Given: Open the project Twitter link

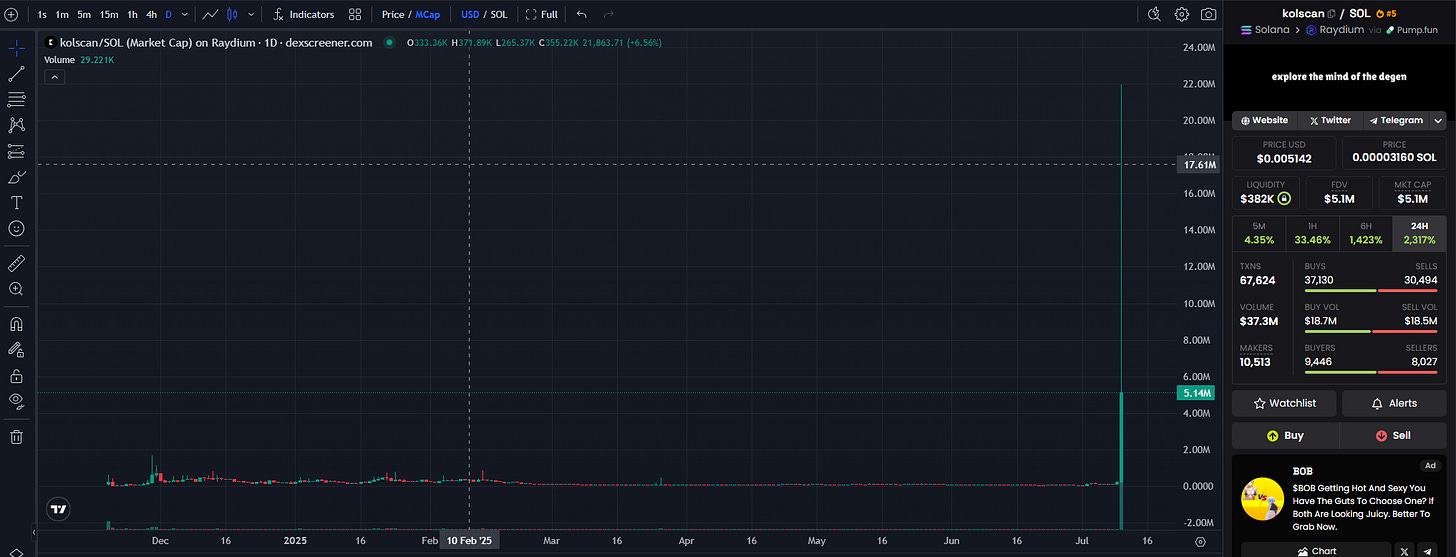Looking at the screenshot, I should click(1330, 120).
